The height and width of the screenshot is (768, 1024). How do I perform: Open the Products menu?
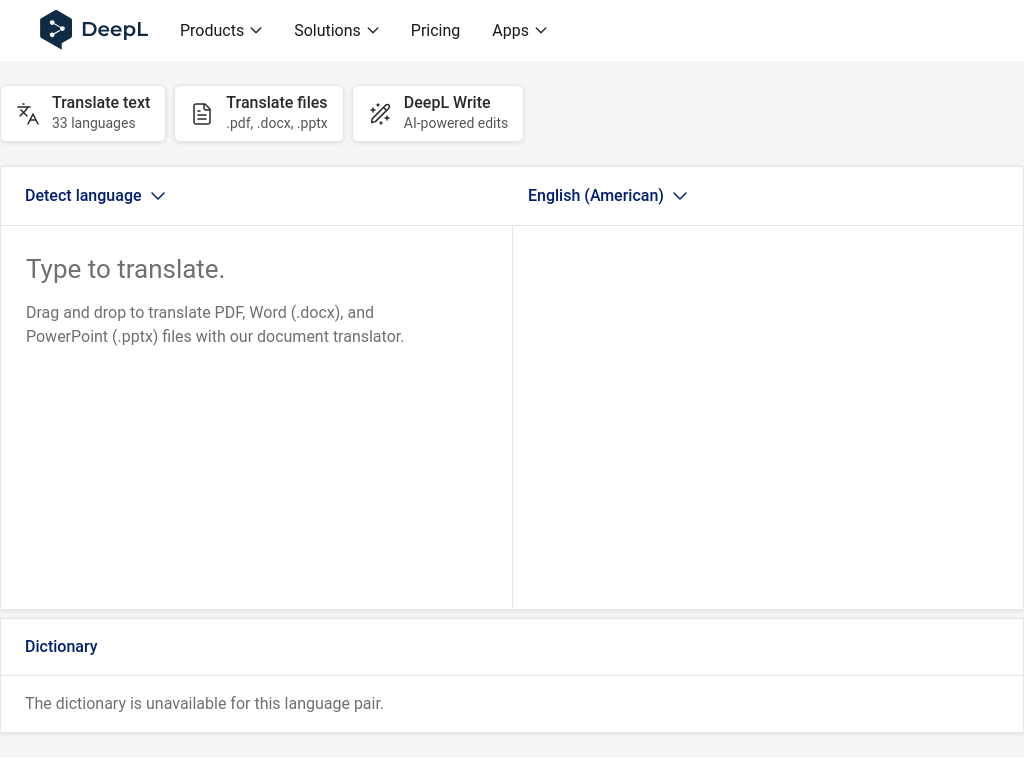(x=212, y=31)
